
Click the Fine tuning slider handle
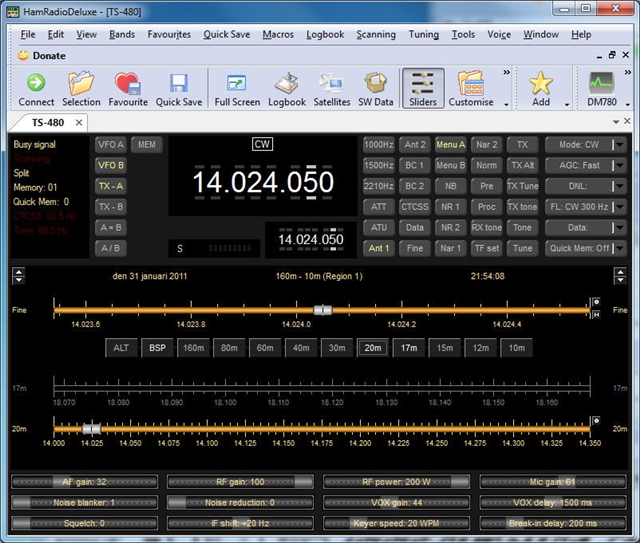323,310
